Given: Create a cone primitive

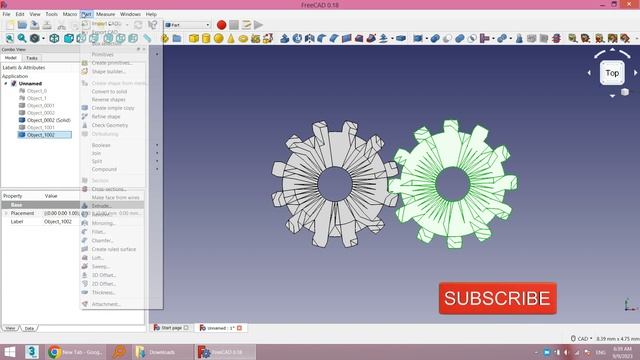Looking at the screenshot, I should pos(231,38).
